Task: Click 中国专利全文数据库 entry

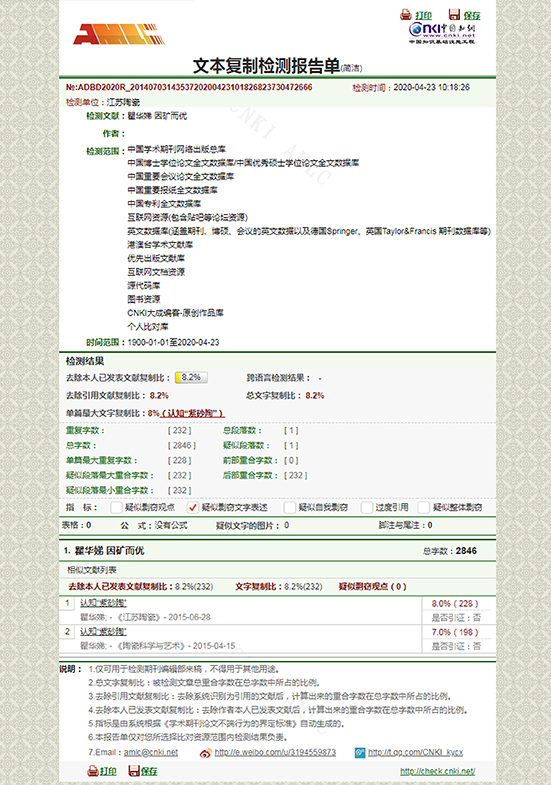Action: 164,204
